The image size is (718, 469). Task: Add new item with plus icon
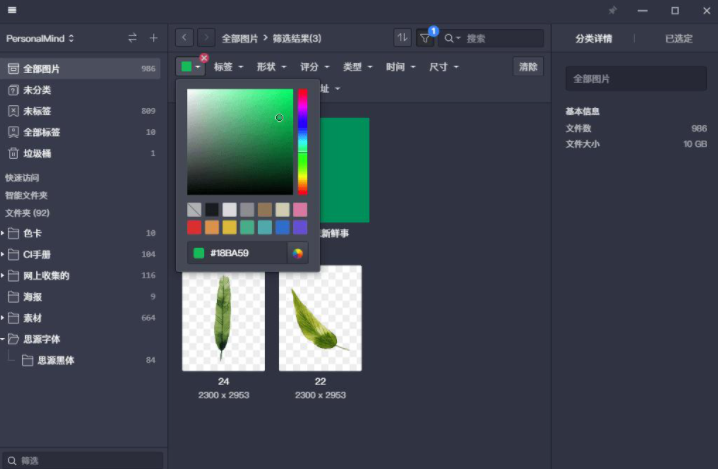pos(154,38)
